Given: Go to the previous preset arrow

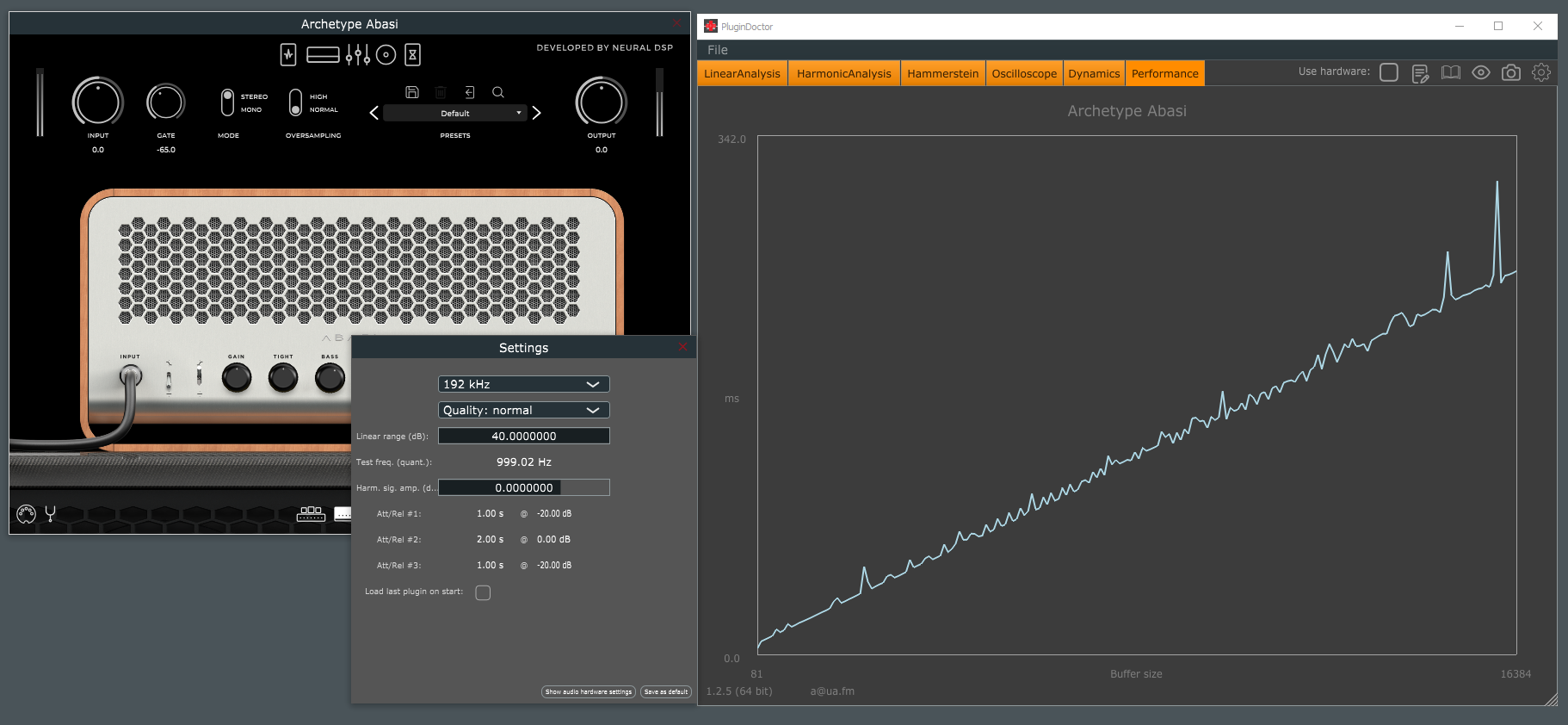Looking at the screenshot, I should [374, 113].
